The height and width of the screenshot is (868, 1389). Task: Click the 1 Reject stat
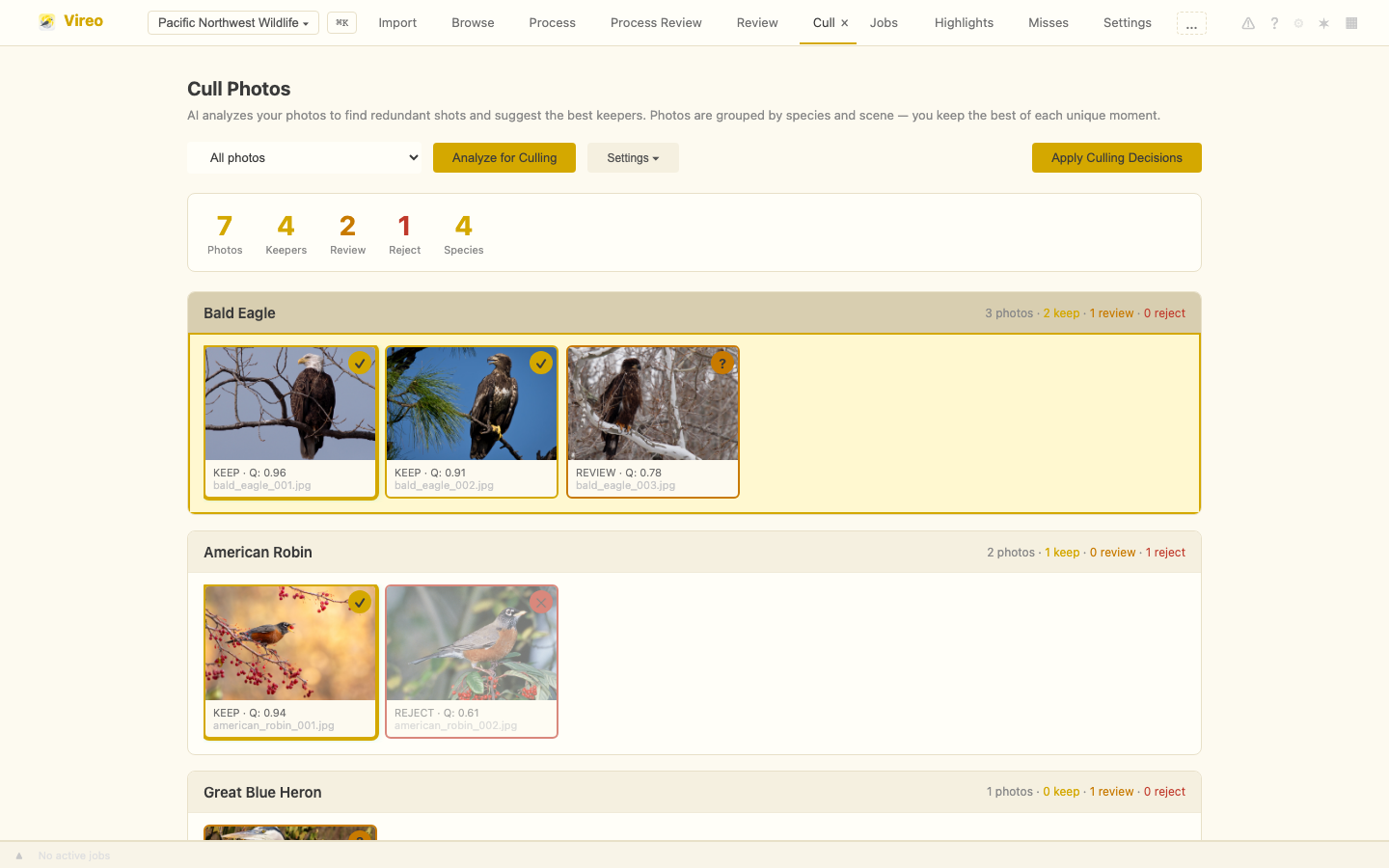click(x=404, y=233)
